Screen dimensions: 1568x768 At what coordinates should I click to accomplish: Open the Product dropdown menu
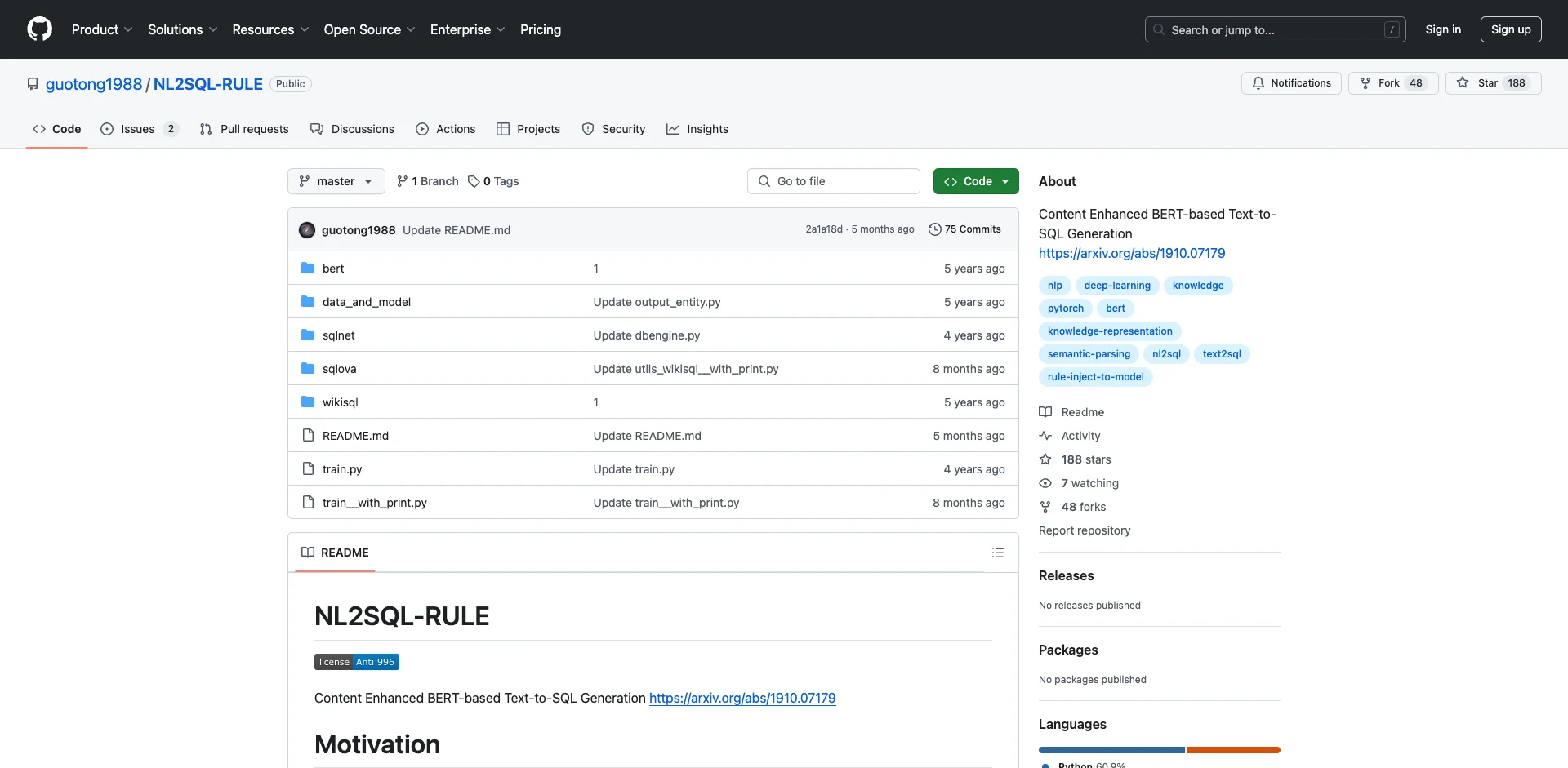pyautogui.click(x=102, y=29)
